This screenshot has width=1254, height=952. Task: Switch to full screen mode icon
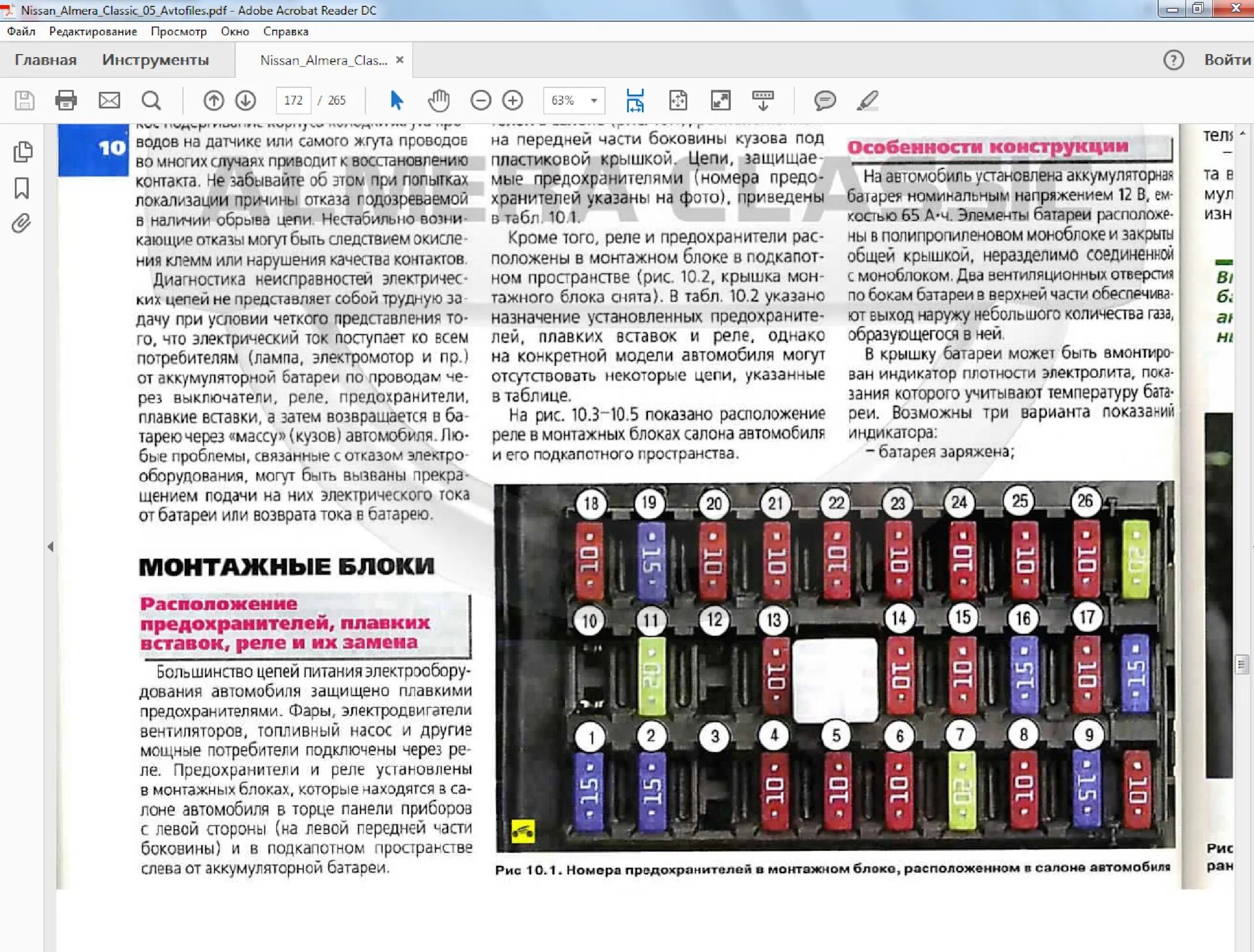click(720, 101)
